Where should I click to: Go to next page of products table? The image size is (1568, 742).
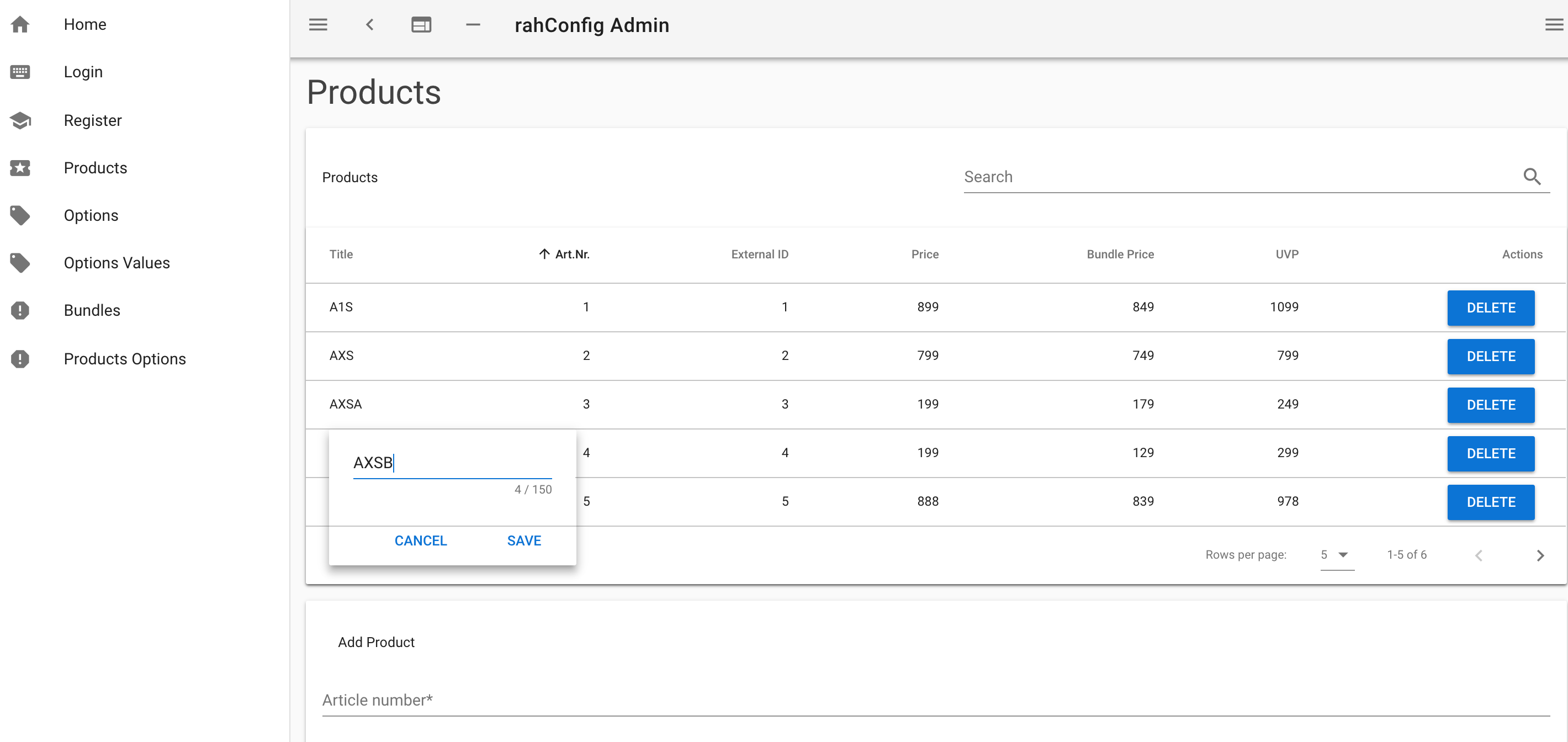tap(1540, 555)
